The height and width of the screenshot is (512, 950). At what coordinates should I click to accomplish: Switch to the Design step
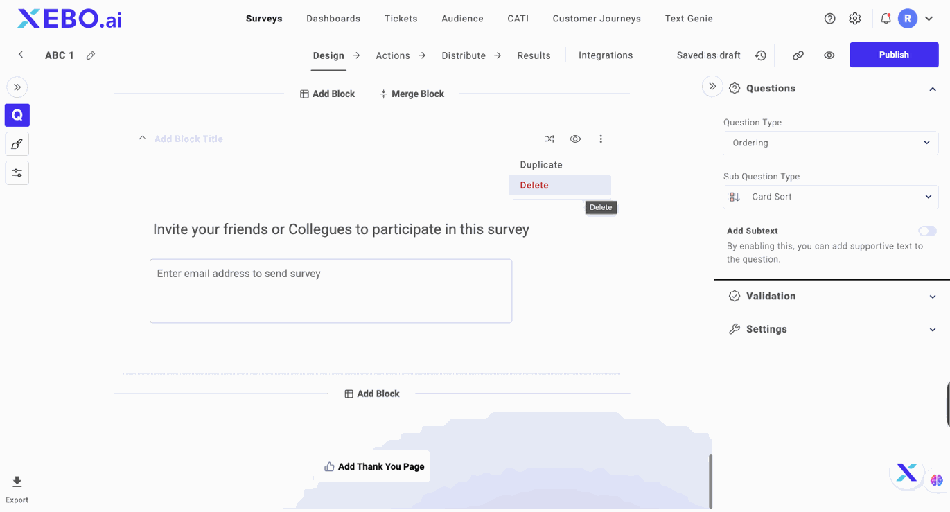tap(328, 55)
